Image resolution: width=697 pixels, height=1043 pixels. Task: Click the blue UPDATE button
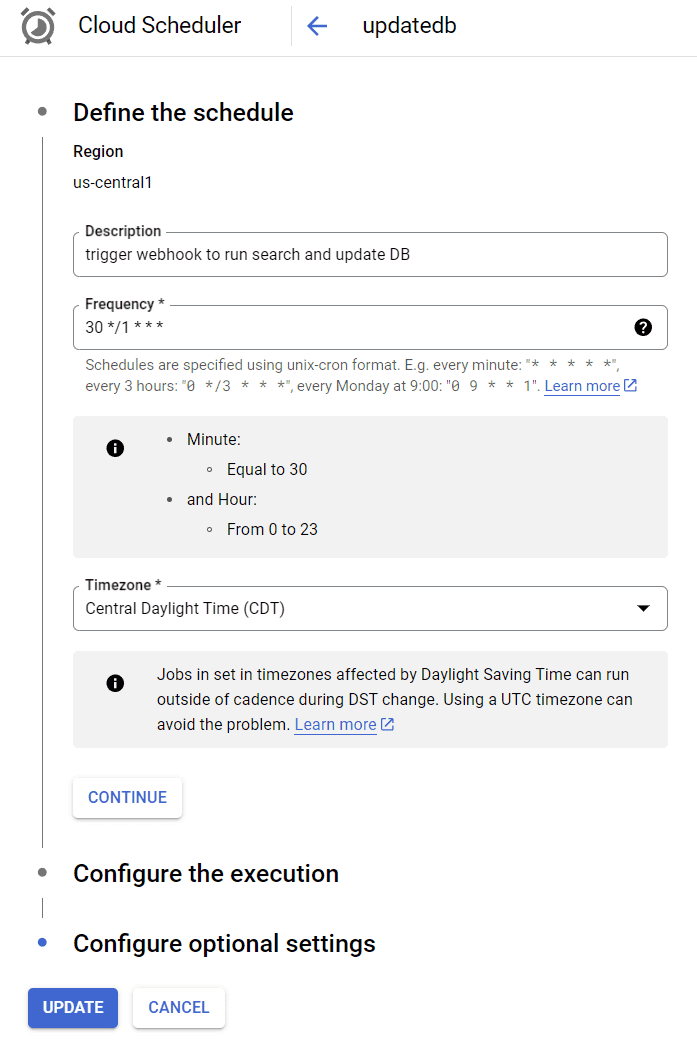[73, 1007]
